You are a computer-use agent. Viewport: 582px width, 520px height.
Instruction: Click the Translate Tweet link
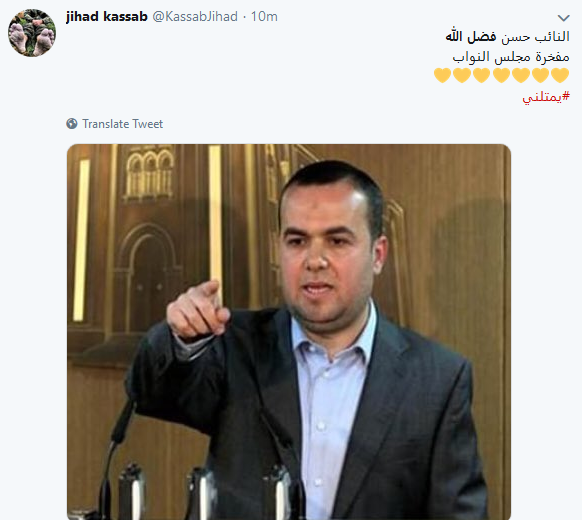pyautogui.click(x=122, y=124)
